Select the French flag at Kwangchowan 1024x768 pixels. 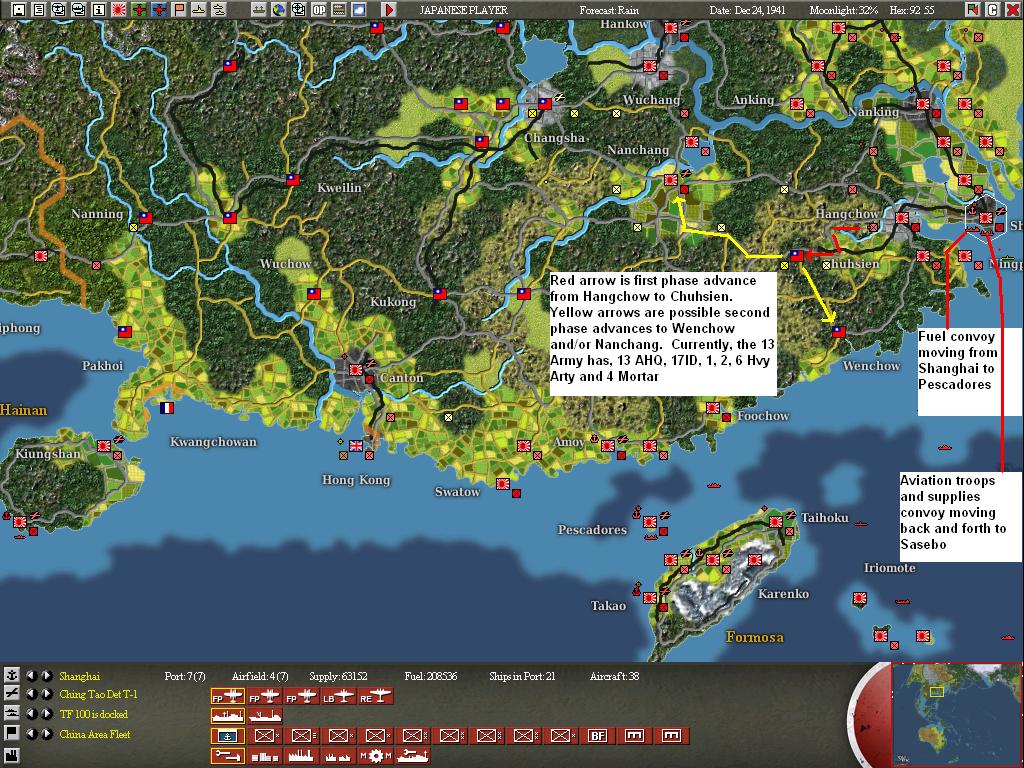pyautogui.click(x=167, y=408)
